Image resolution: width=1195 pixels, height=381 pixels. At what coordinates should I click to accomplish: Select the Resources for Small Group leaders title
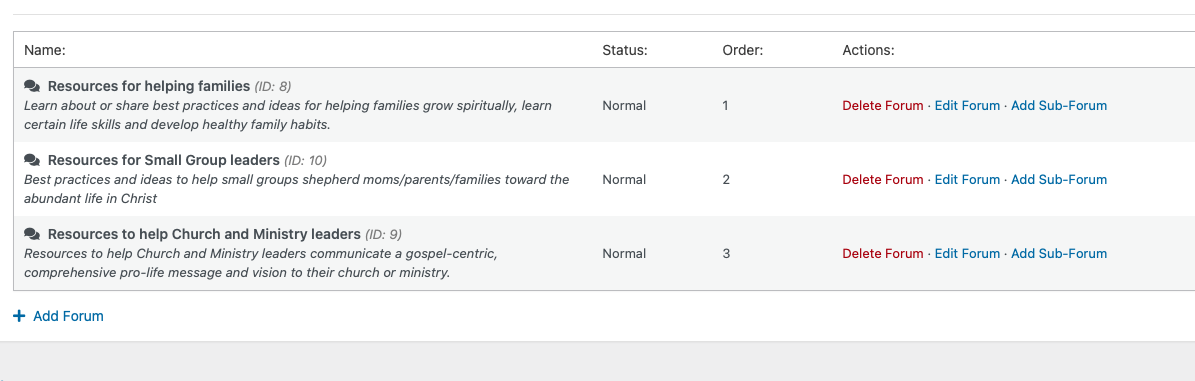(x=164, y=160)
